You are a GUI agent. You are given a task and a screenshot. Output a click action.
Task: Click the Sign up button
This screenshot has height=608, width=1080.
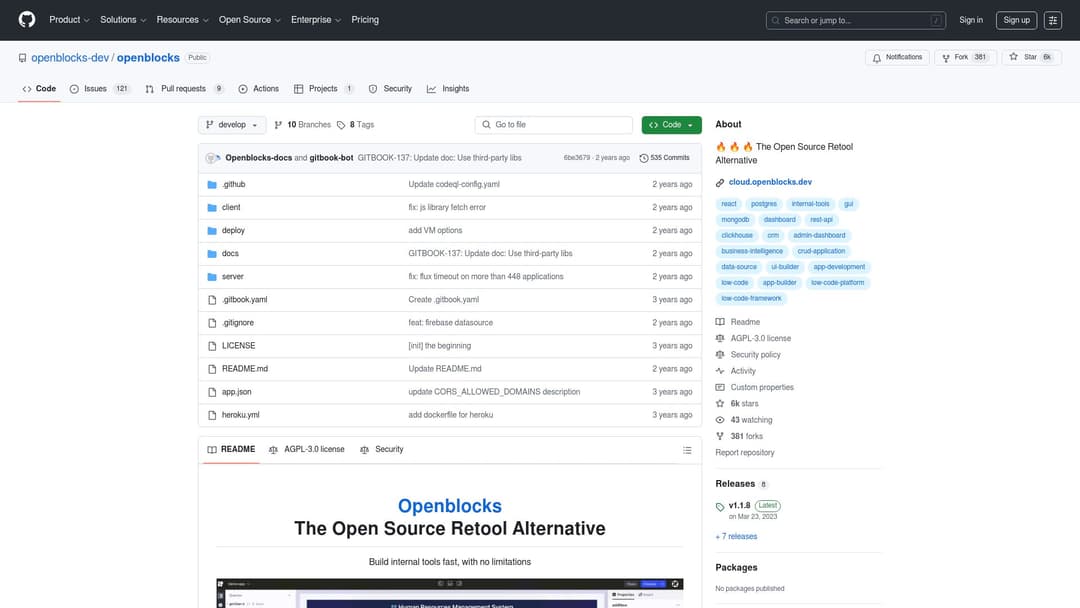click(x=1017, y=20)
